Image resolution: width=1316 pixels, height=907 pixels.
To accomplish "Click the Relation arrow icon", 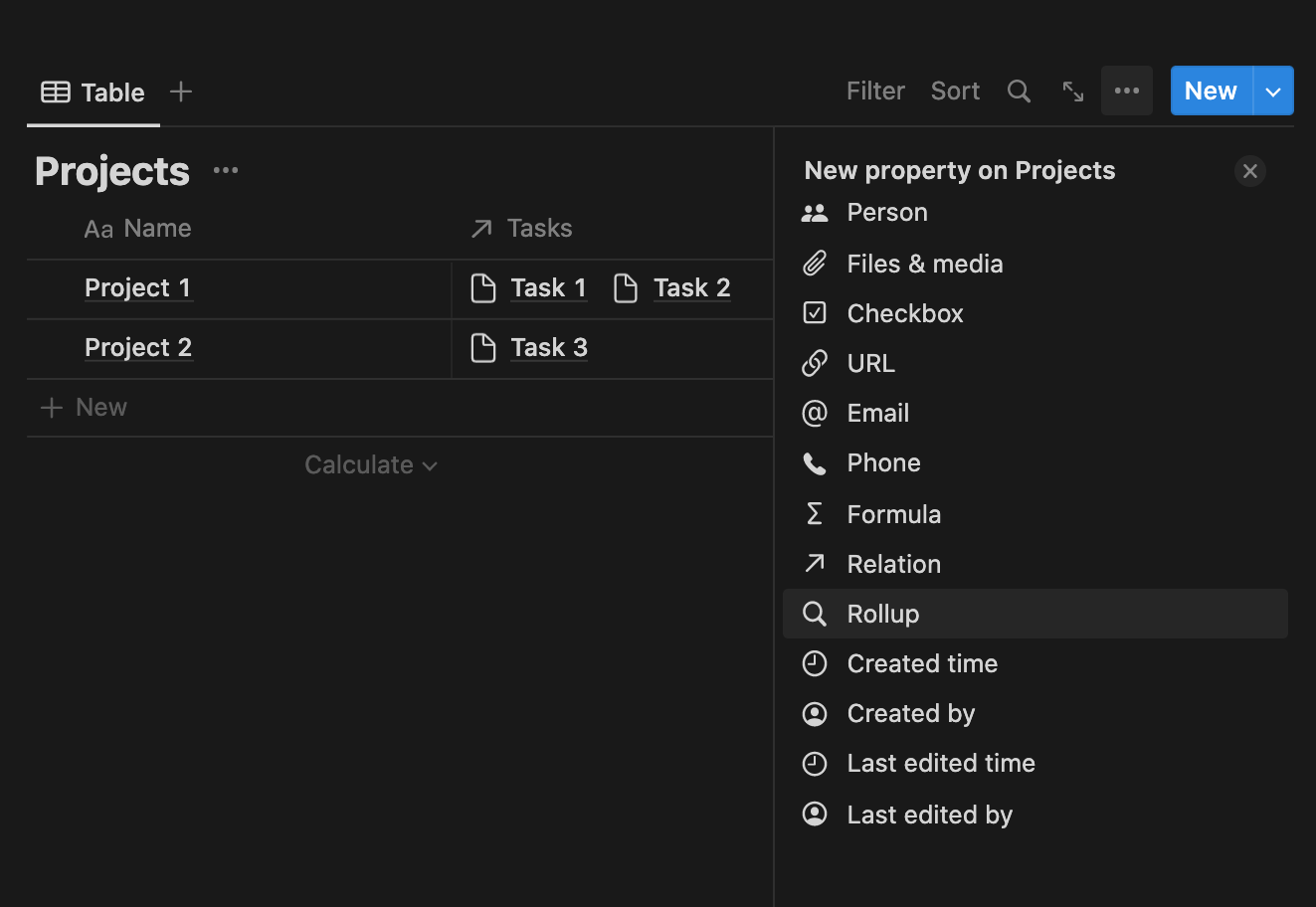I will coord(815,563).
